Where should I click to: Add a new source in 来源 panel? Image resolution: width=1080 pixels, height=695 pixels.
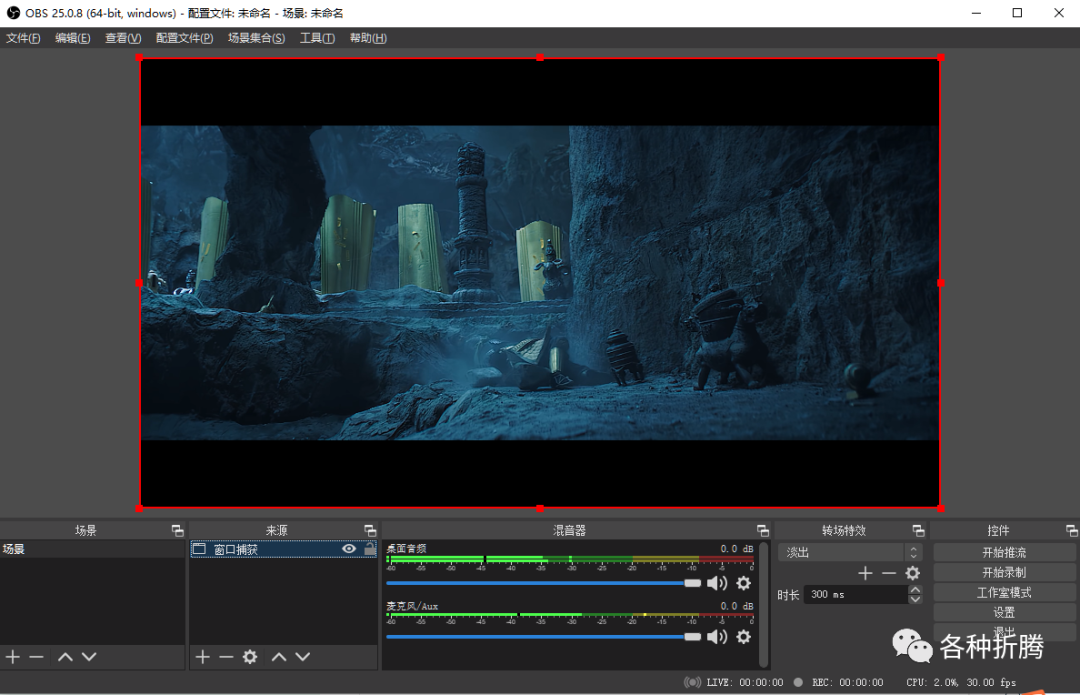[x=202, y=657]
